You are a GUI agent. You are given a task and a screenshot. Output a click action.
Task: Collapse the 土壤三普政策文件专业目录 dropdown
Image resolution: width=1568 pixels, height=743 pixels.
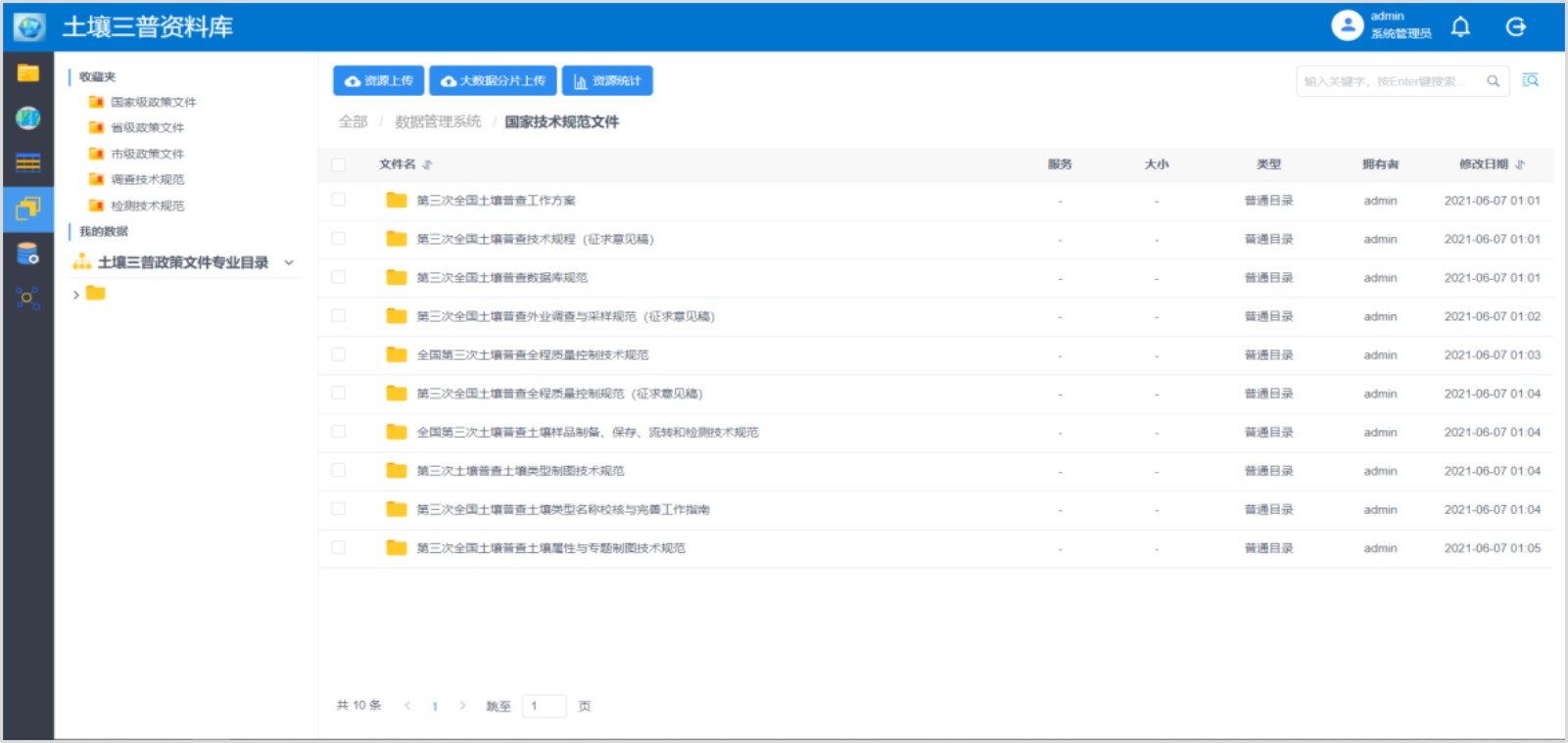pos(289,262)
